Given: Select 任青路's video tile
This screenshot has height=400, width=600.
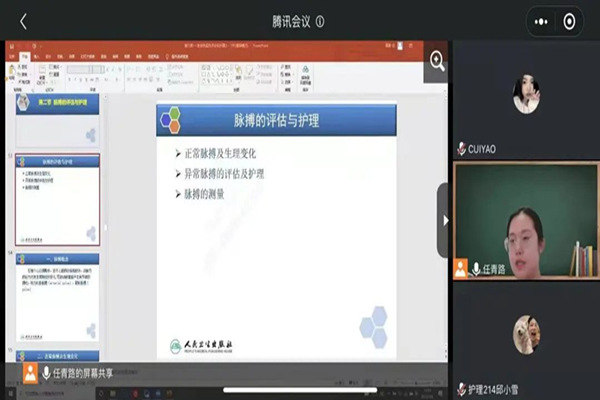Looking at the screenshot, I should coord(526,221).
